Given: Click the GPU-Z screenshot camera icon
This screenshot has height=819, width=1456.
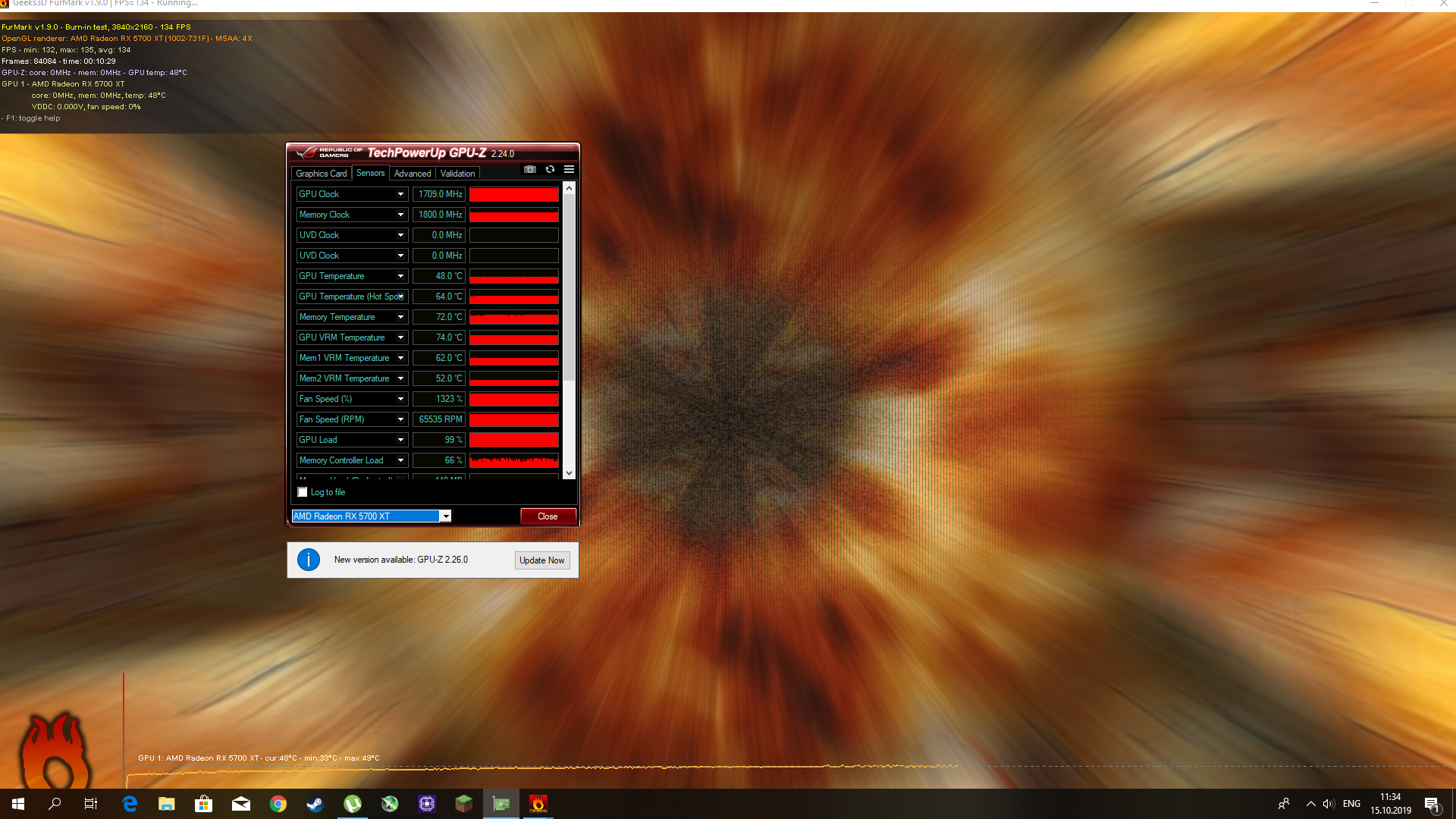Looking at the screenshot, I should pos(530,169).
